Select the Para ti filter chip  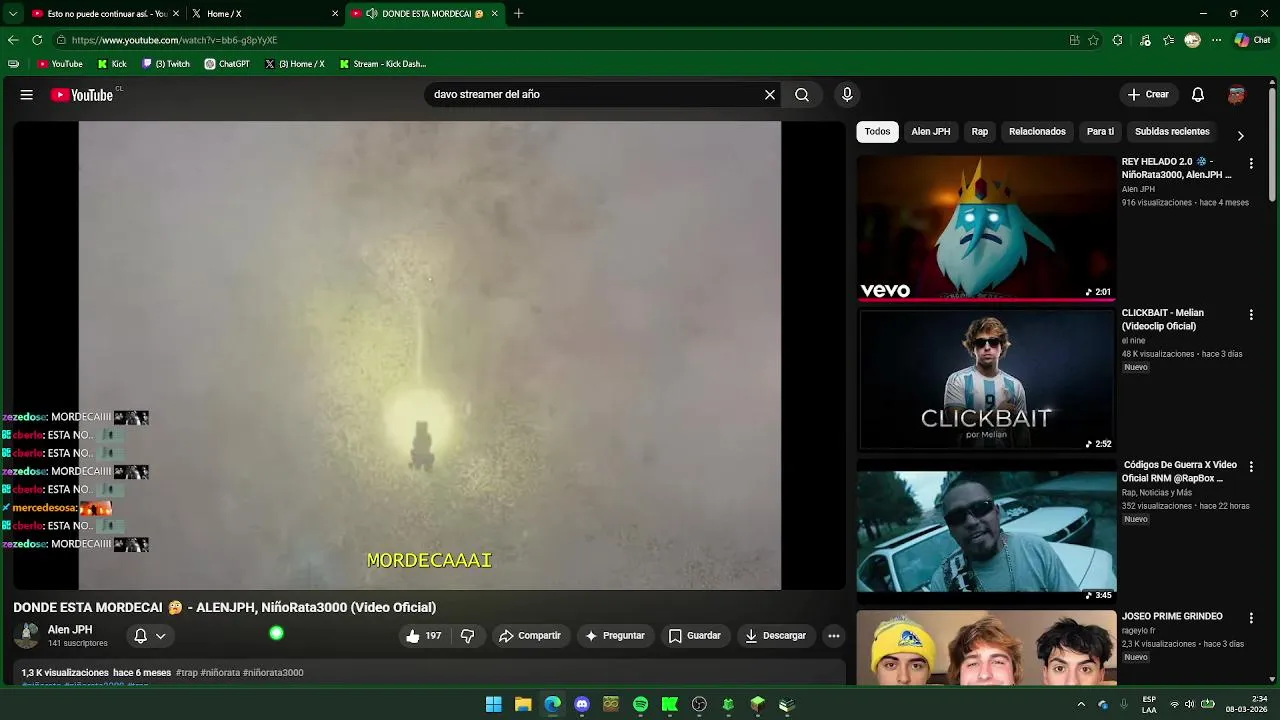(1100, 132)
